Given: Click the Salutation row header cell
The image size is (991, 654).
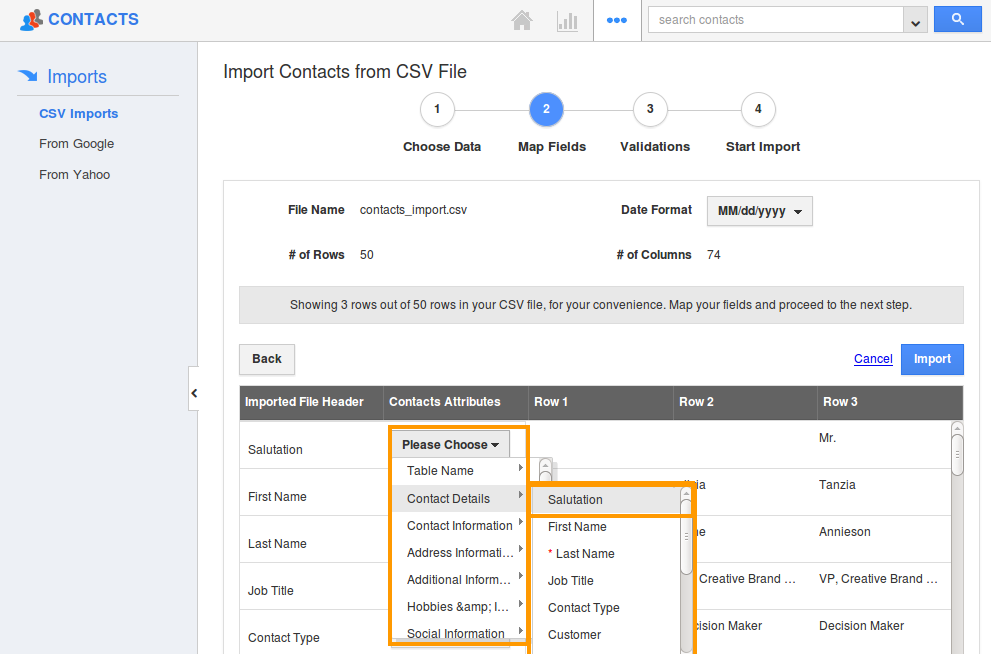Looking at the screenshot, I should tap(275, 450).
